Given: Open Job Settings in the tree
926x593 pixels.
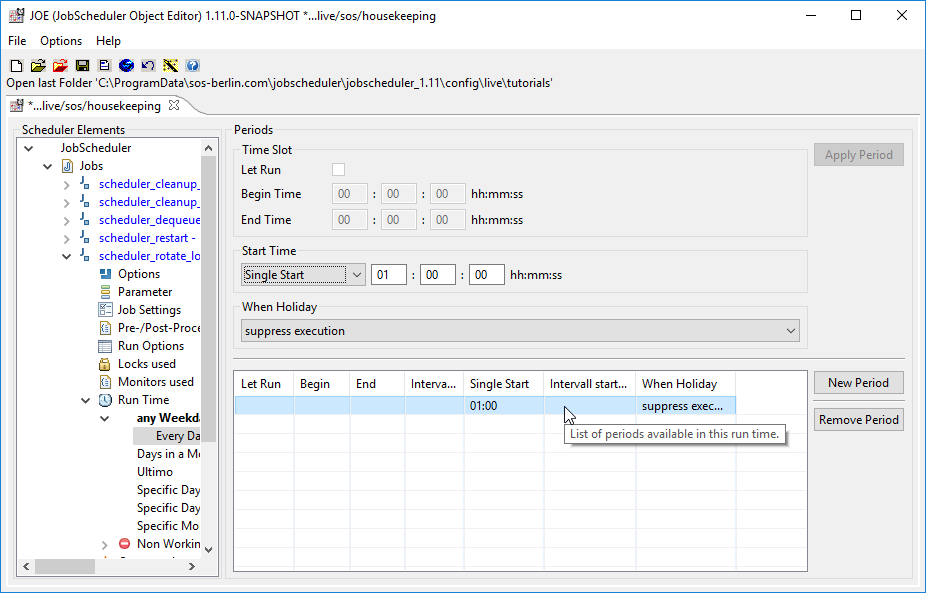Looking at the screenshot, I should 149,310.
